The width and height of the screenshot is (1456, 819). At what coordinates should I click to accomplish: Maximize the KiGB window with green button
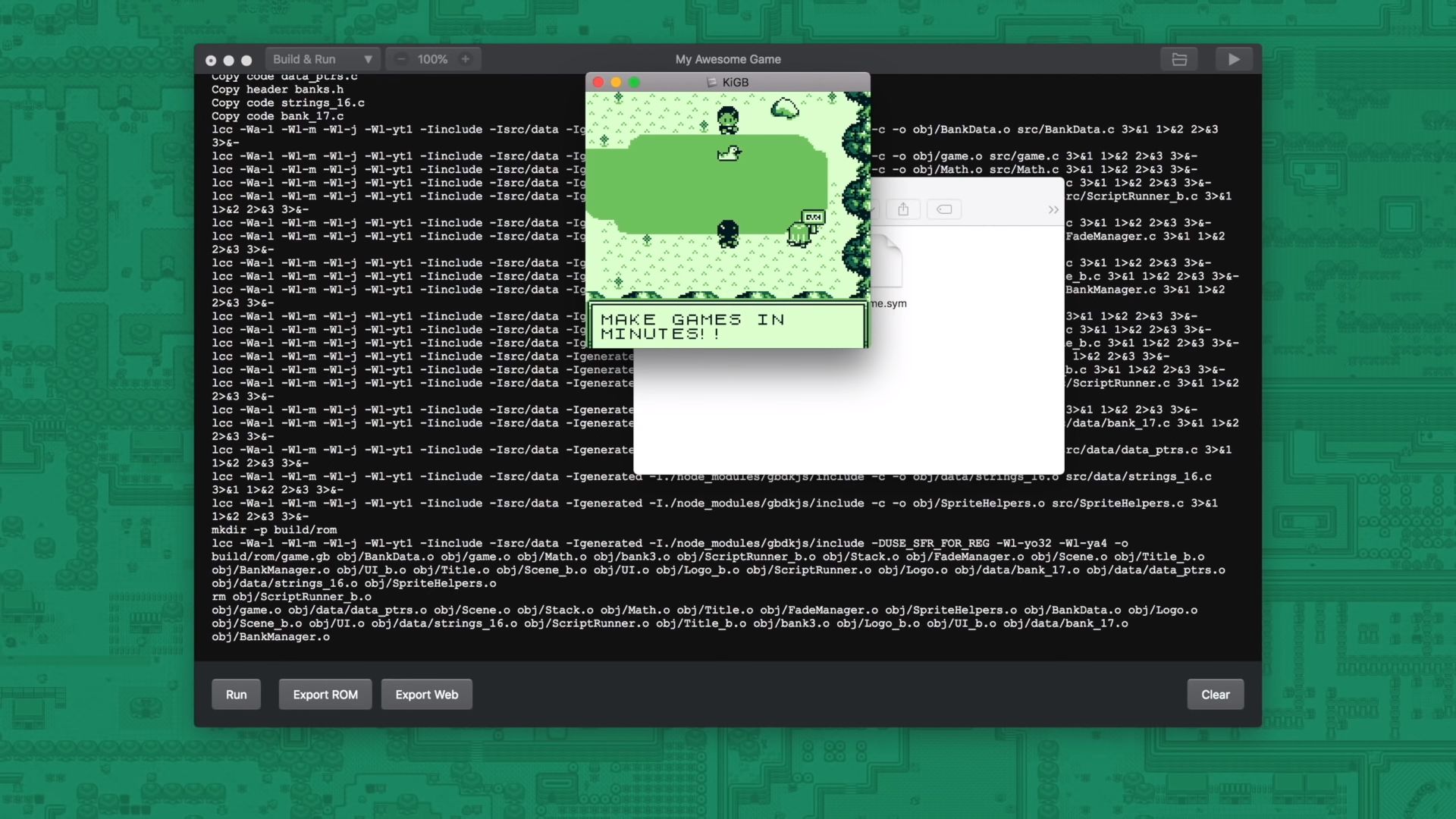[635, 82]
